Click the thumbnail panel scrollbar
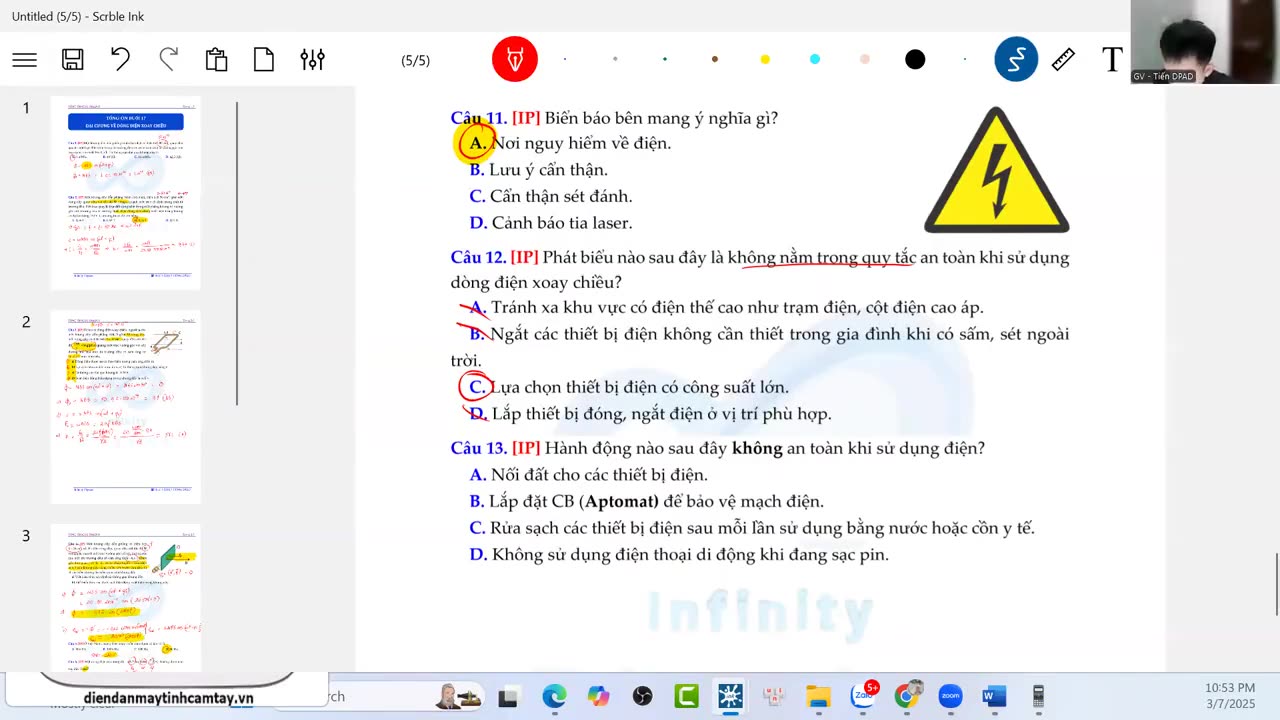This screenshot has height=720, width=1280. click(x=237, y=253)
